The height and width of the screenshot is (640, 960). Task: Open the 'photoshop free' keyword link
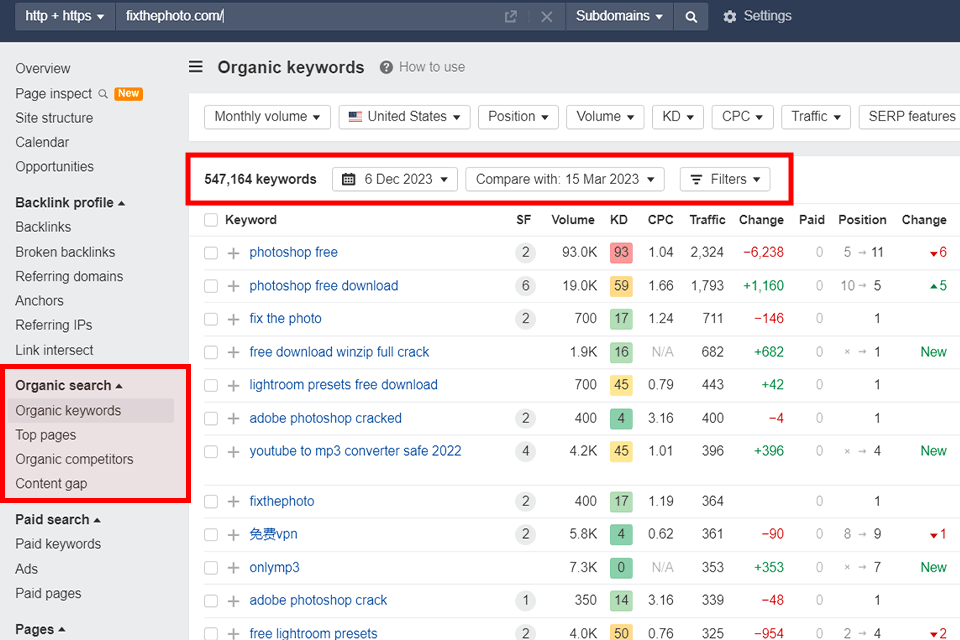[293, 252]
